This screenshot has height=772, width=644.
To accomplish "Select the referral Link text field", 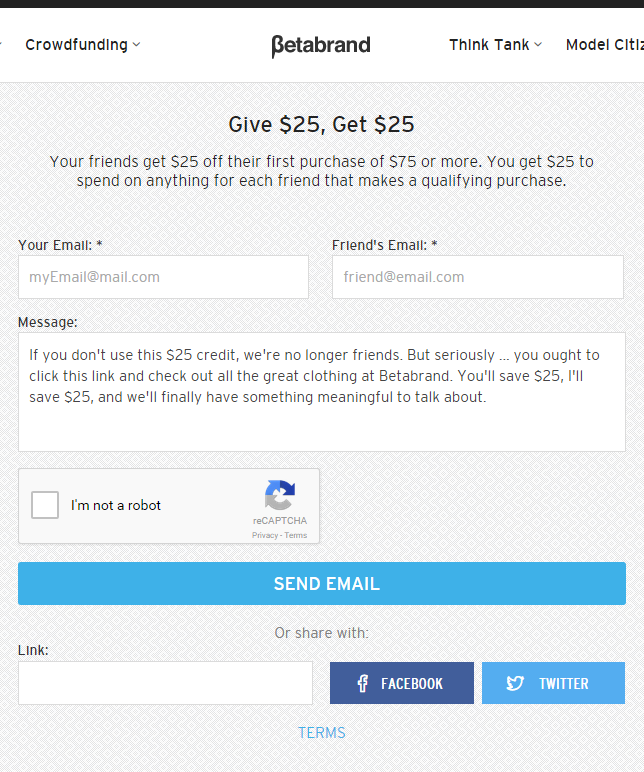I will [x=165, y=683].
